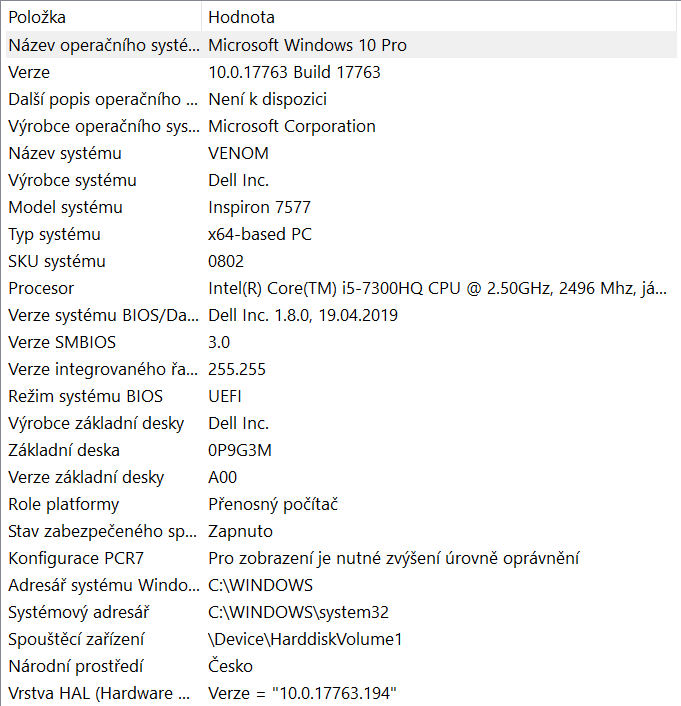681x706 pixels.
Task: Select the Model systému Inspiron 7577 row
Action: pyautogui.click(x=259, y=207)
